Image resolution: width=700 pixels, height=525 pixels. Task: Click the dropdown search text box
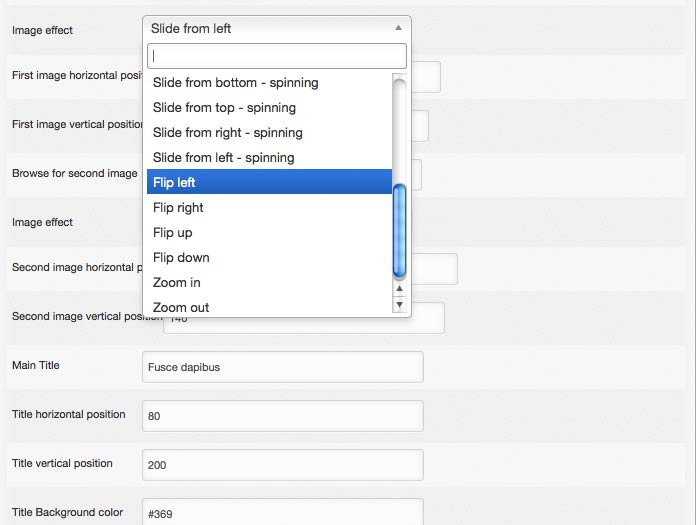pyautogui.click(x=277, y=56)
